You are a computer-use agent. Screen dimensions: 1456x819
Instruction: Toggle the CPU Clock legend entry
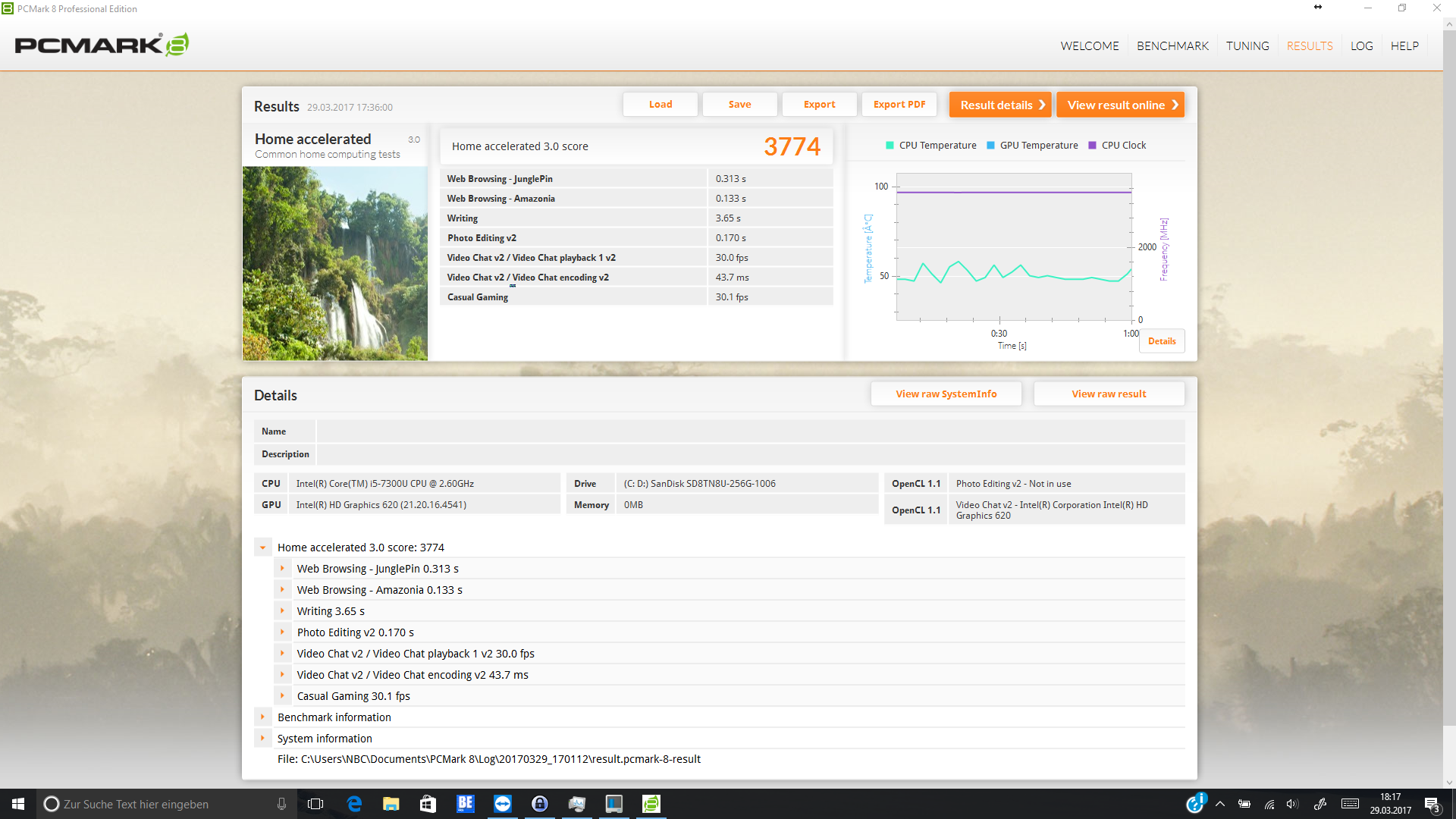coord(1116,146)
